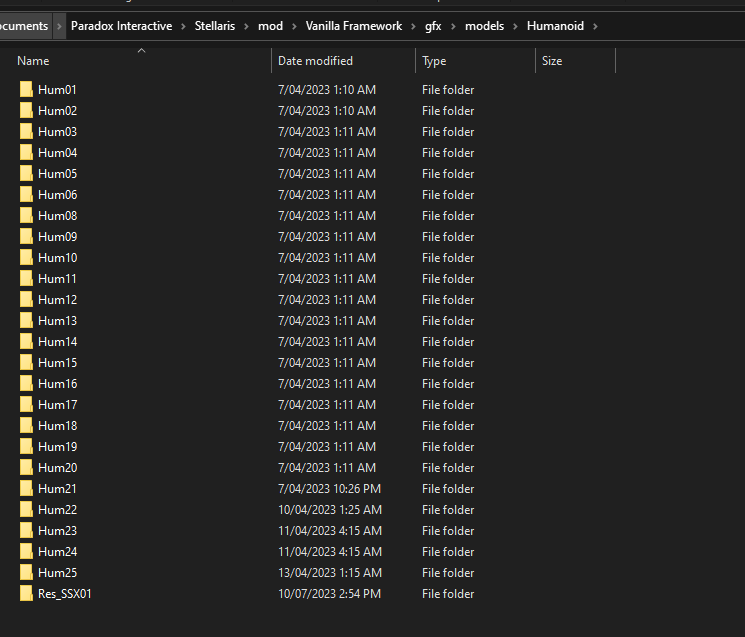Select the Hum25 folder name
745x637 pixels.
click(57, 572)
